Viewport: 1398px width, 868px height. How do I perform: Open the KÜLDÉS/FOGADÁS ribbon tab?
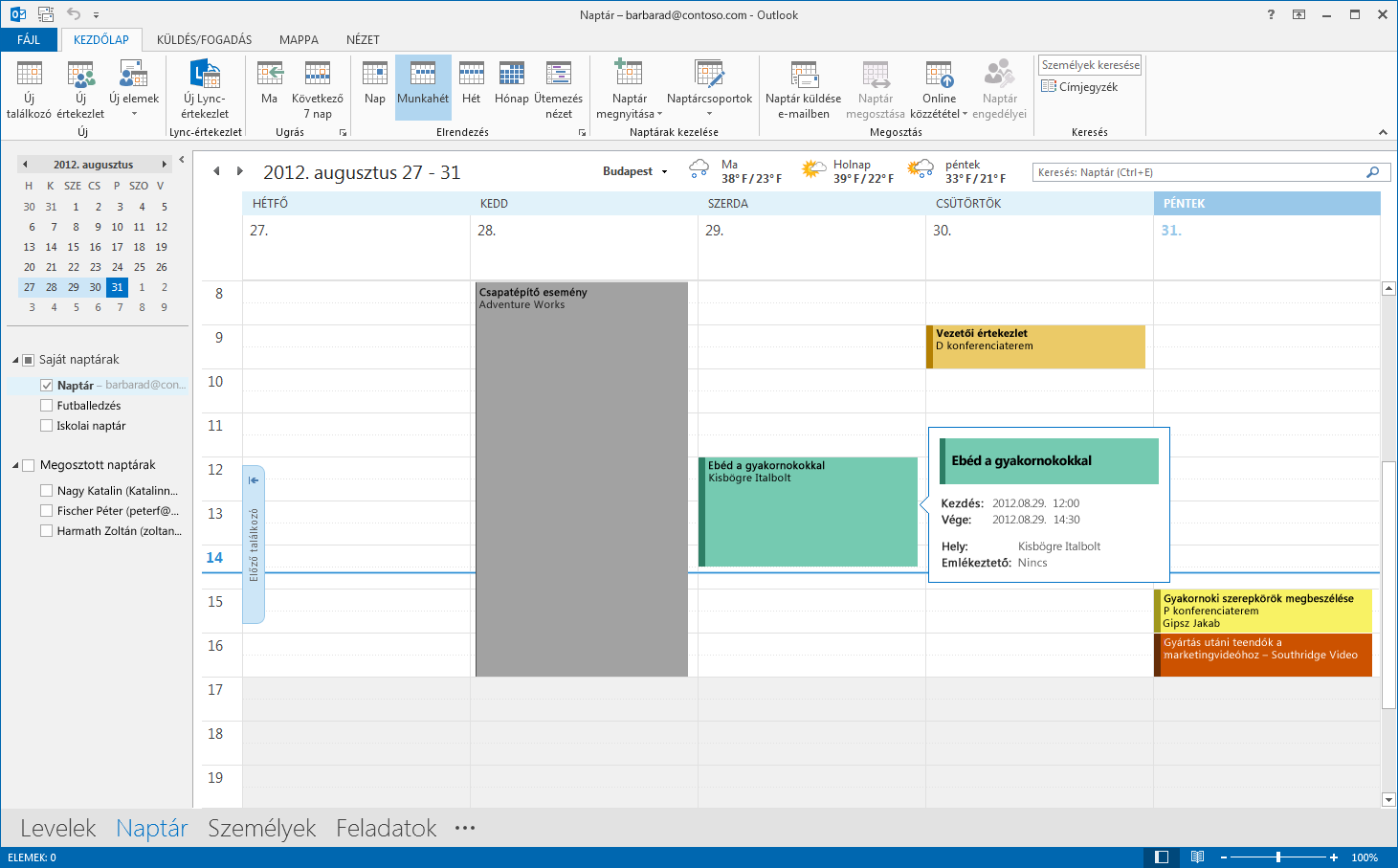coord(205,39)
